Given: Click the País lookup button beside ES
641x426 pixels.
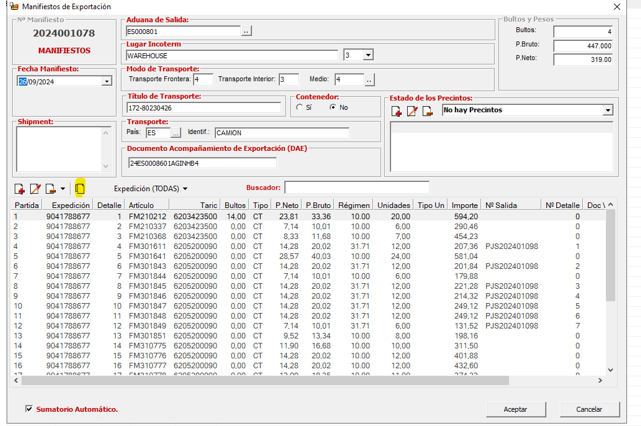Looking at the screenshot, I should [176, 132].
